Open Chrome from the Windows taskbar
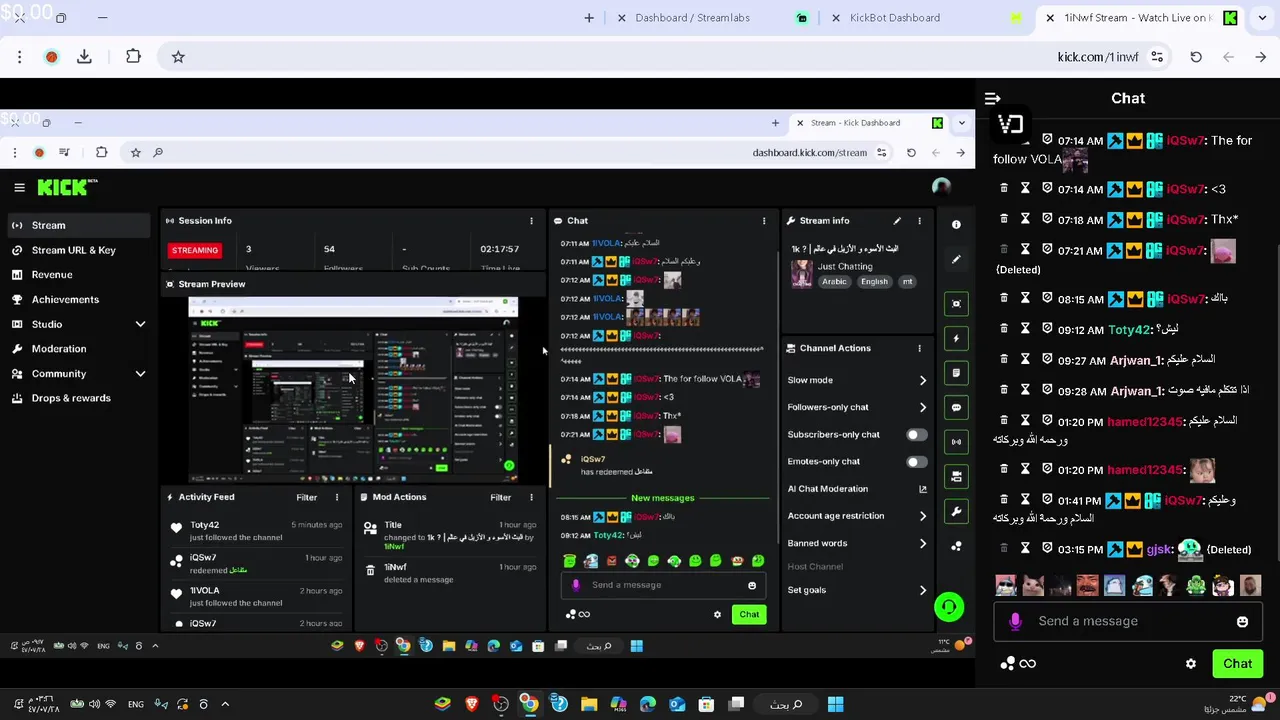The height and width of the screenshot is (720, 1280). pyautogui.click(x=529, y=704)
